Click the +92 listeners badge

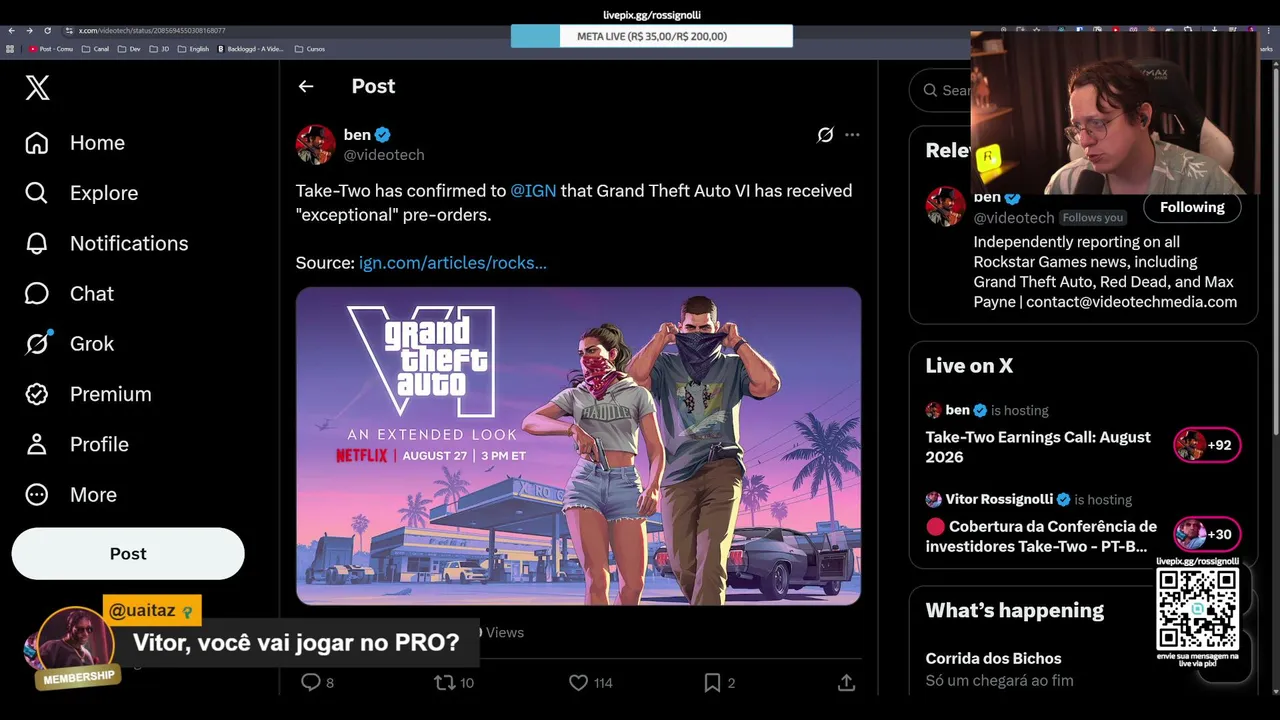click(1207, 445)
